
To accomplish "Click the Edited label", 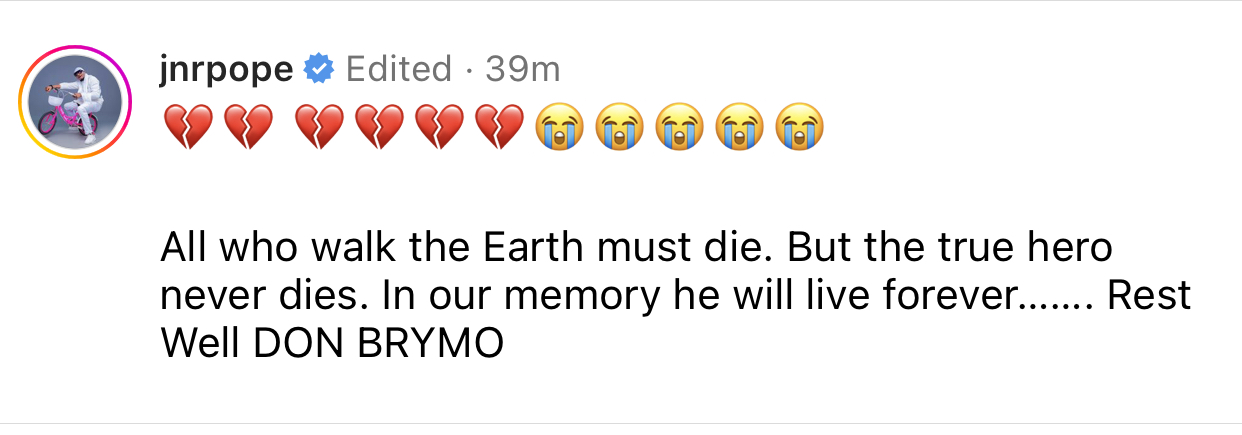I will [398, 69].
